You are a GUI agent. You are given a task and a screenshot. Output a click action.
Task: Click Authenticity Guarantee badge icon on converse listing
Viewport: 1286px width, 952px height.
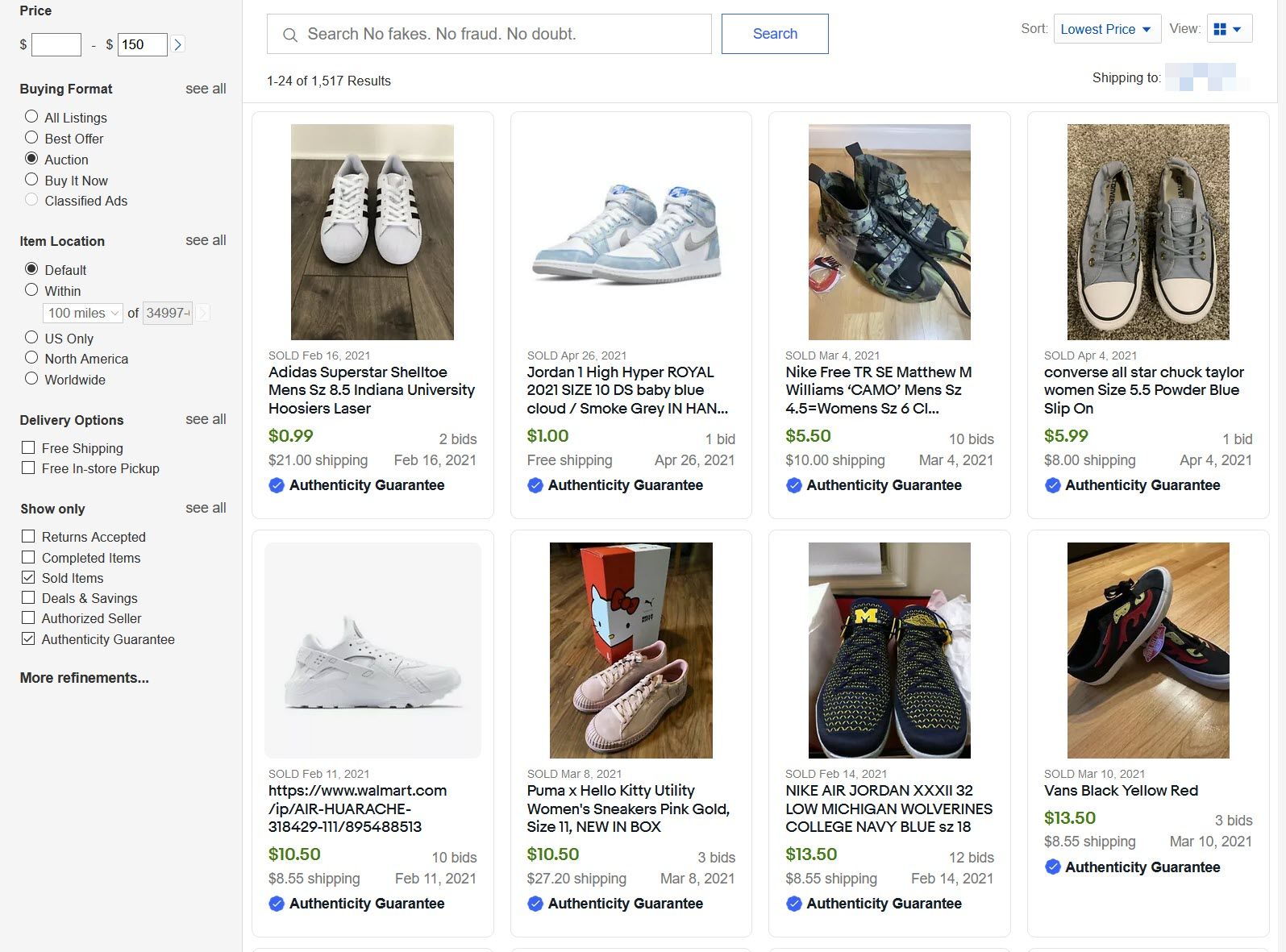pyautogui.click(x=1053, y=485)
